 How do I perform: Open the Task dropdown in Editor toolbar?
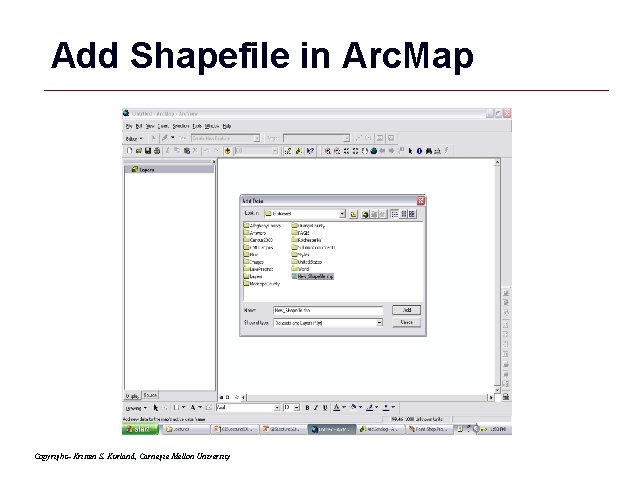[256, 138]
